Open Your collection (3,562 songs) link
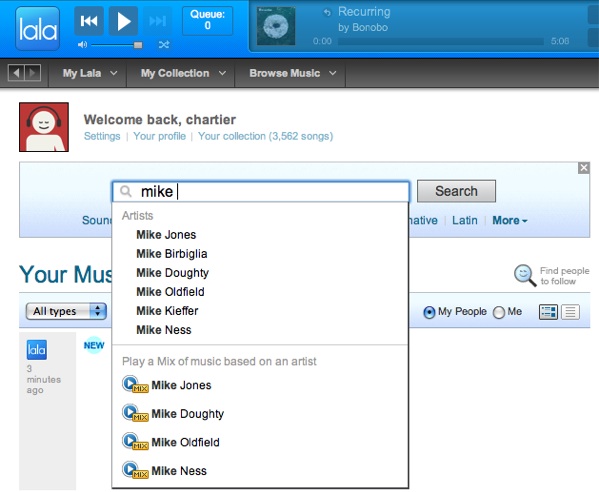599x492 pixels. [x=266, y=136]
